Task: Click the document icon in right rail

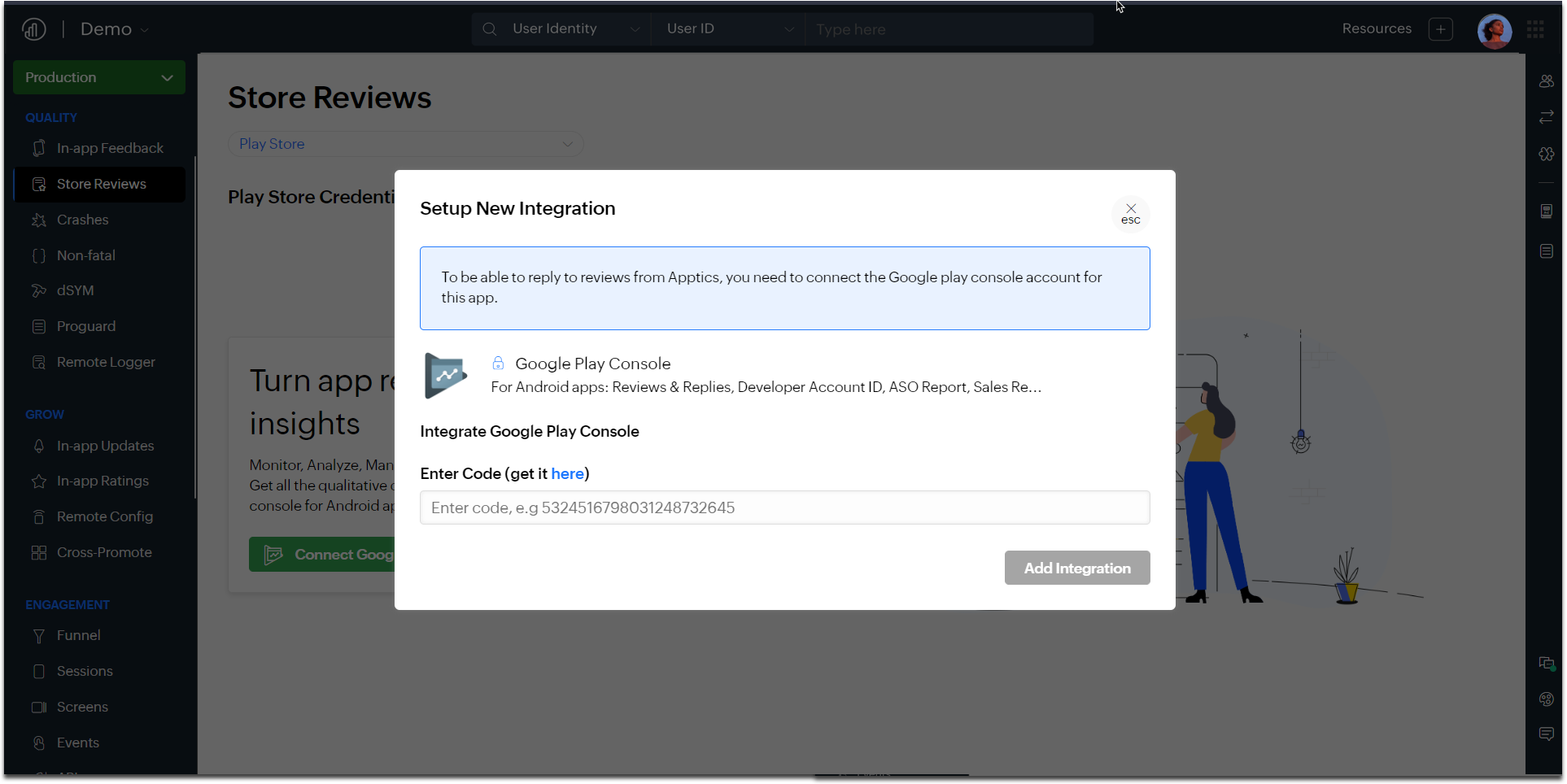Action: [1546, 211]
